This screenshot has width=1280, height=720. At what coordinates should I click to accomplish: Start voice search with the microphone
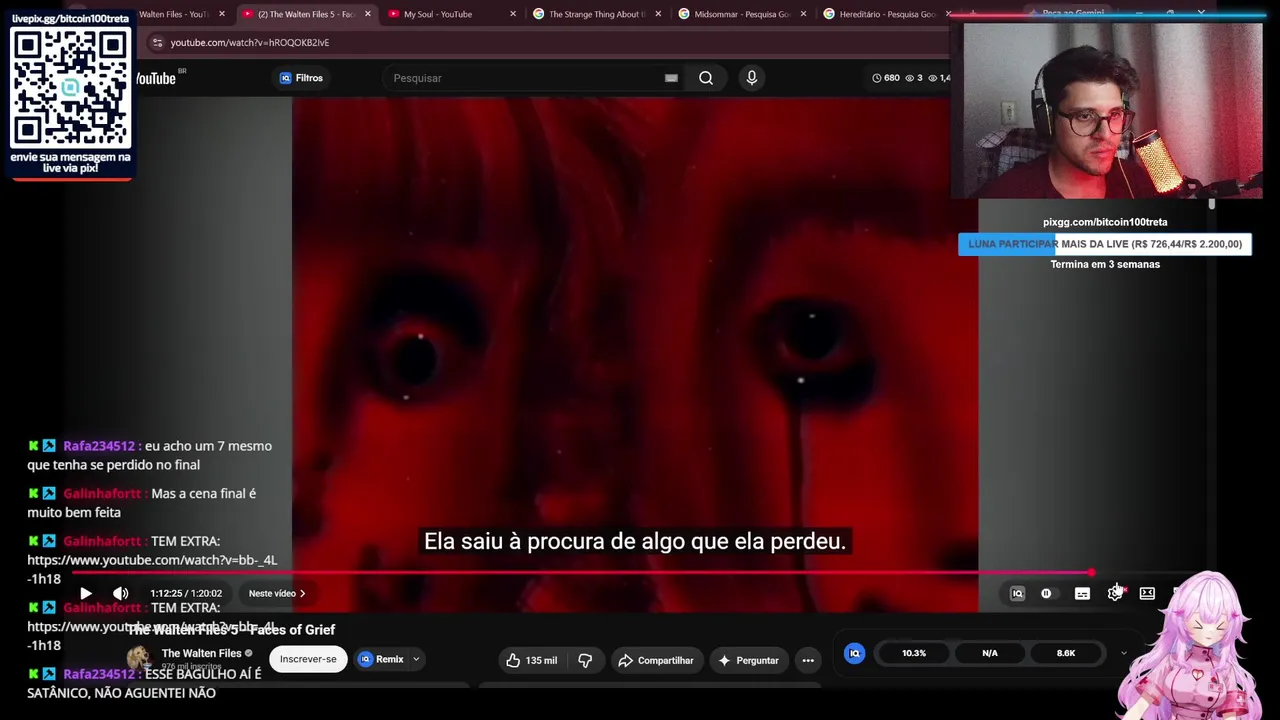coord(752,78)
